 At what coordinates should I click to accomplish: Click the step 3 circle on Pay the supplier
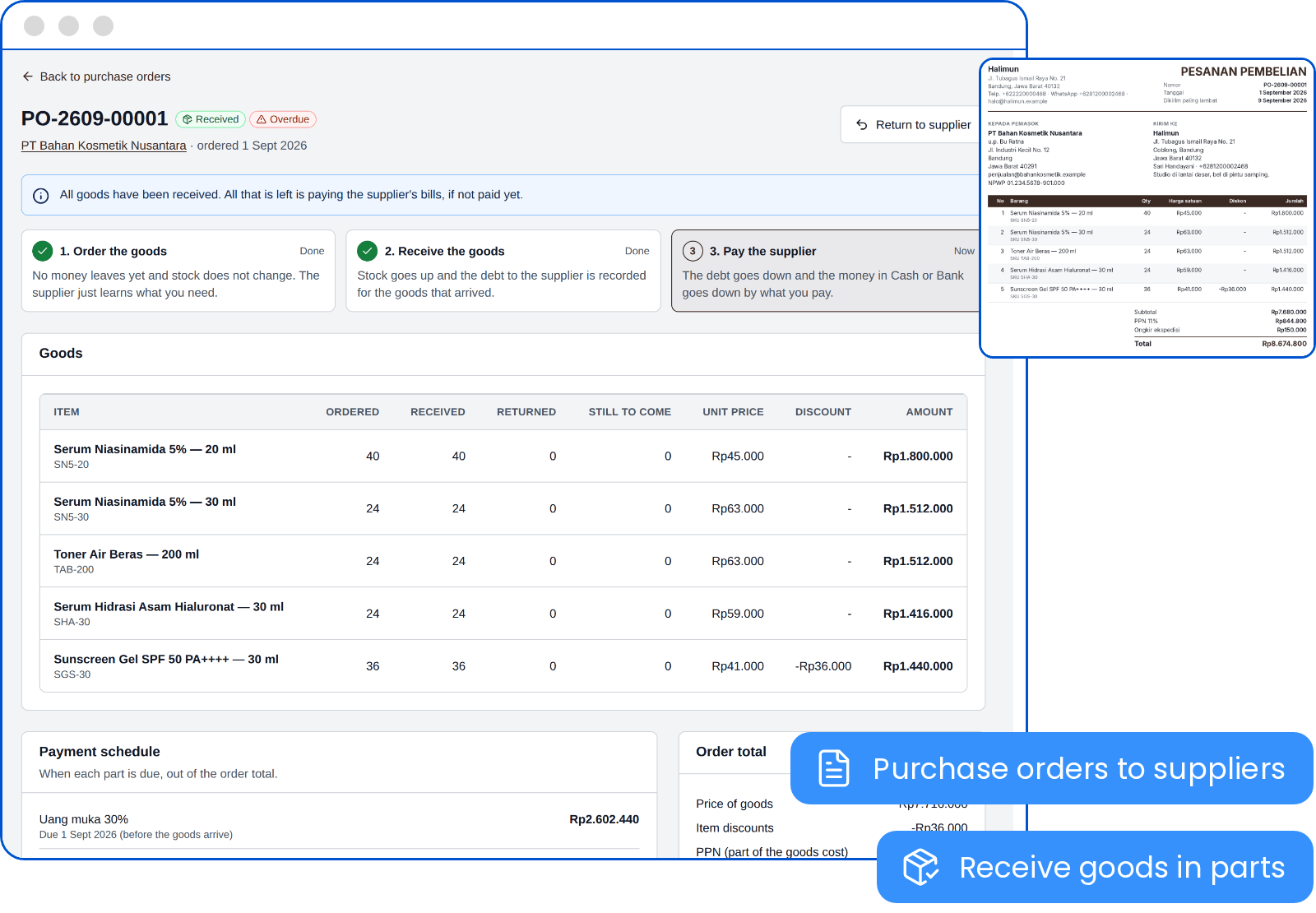693,251
